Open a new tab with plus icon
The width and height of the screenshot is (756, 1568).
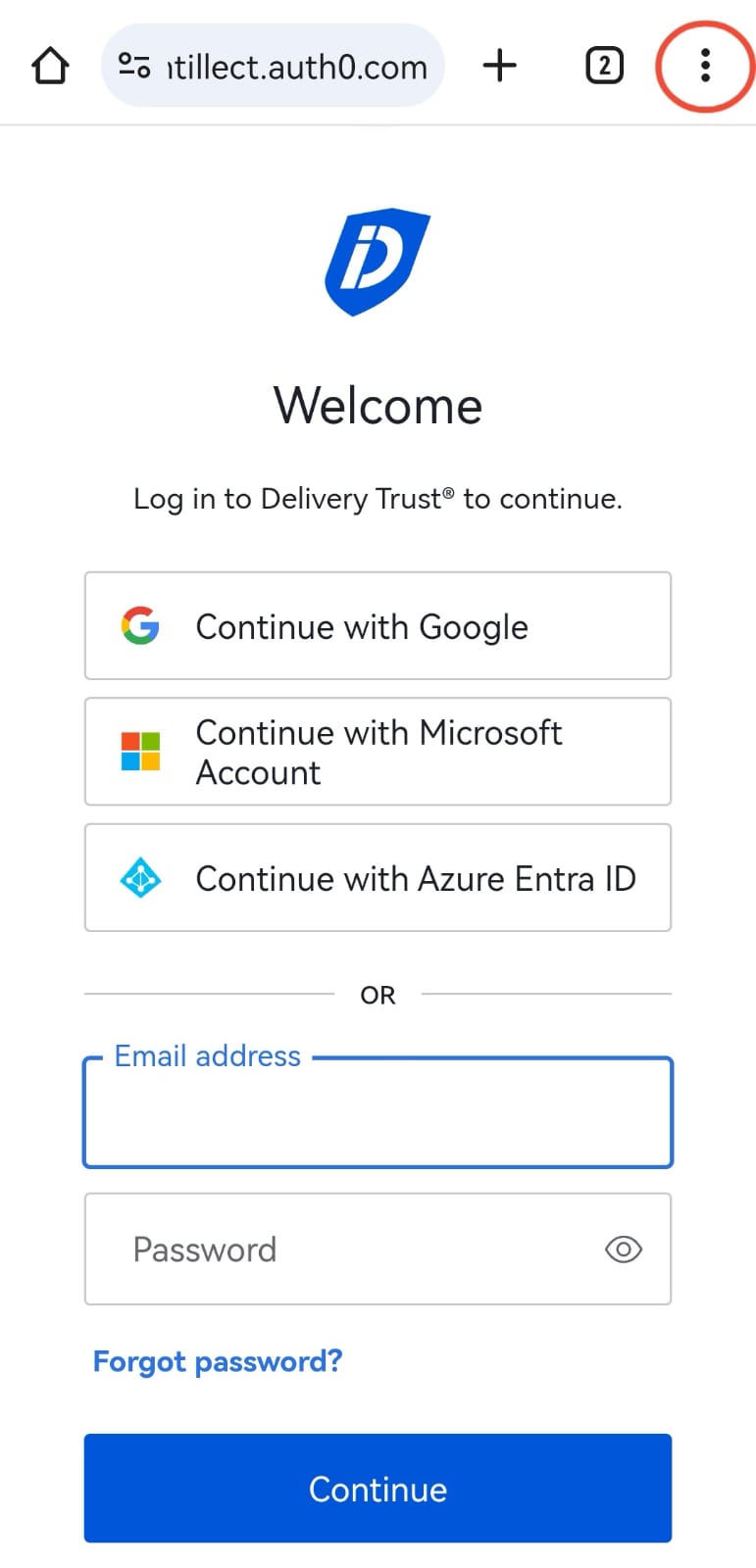(500, 66)
